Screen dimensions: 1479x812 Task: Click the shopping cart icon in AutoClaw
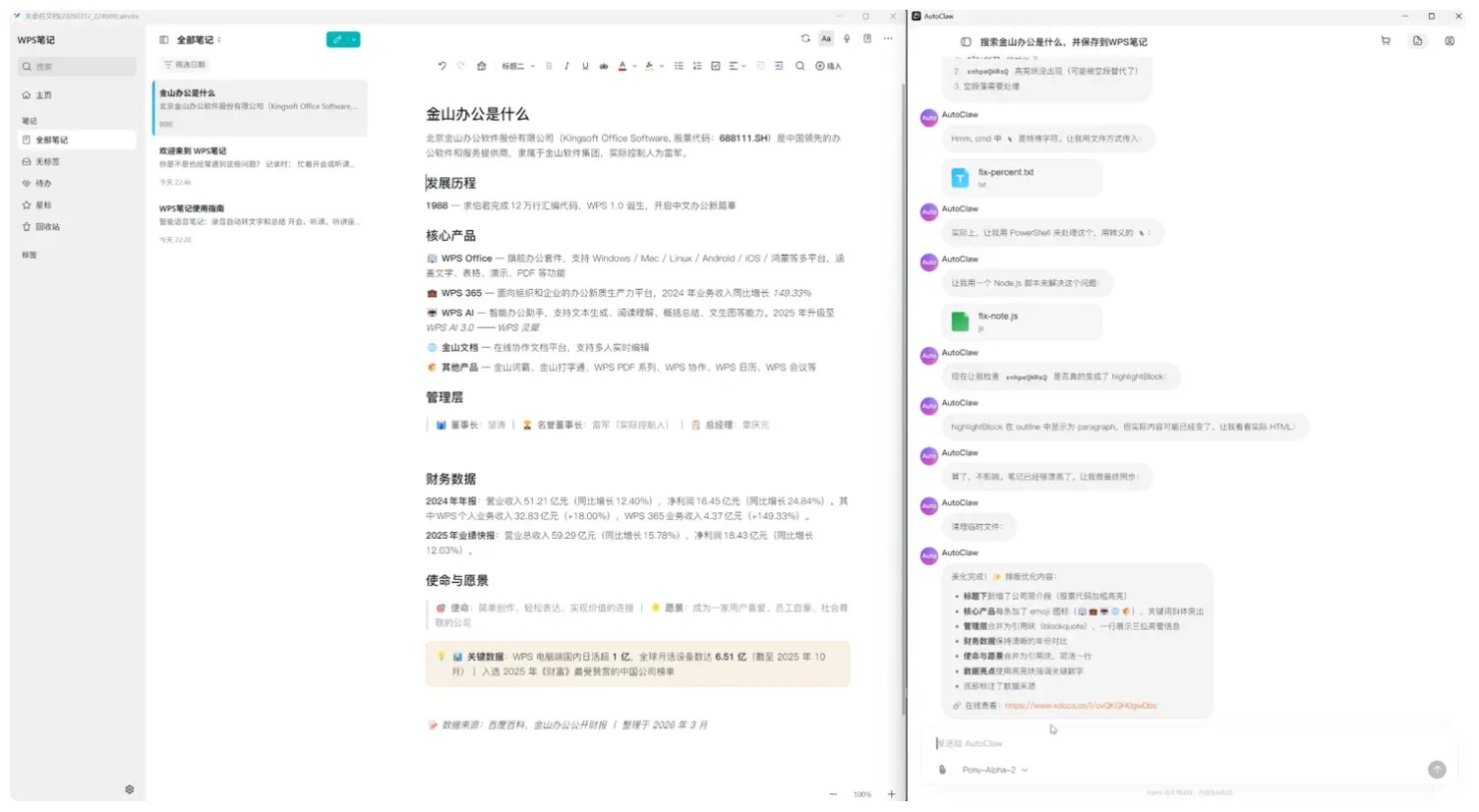pyautogui.click(x=1386, y=41)
